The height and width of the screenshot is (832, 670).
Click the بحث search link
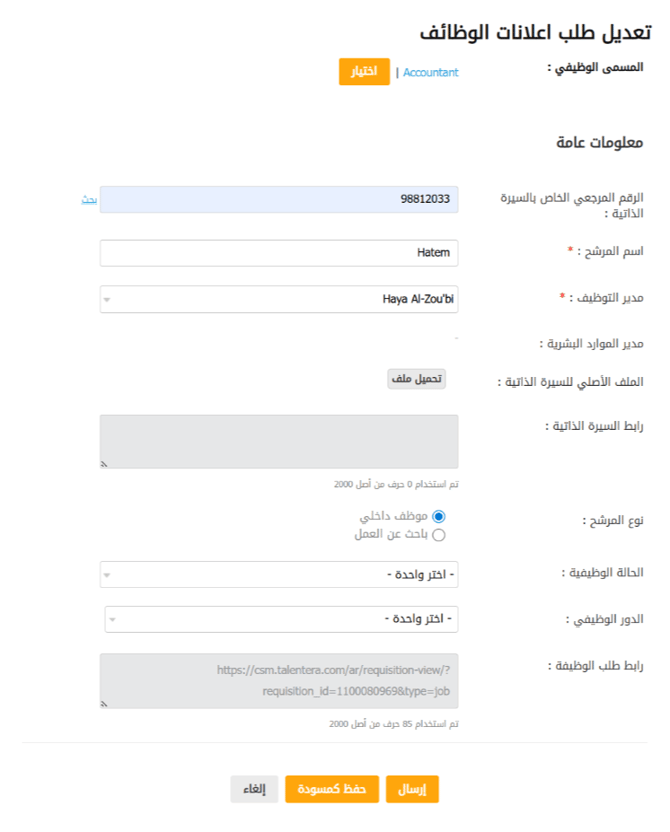pos(89,200)
